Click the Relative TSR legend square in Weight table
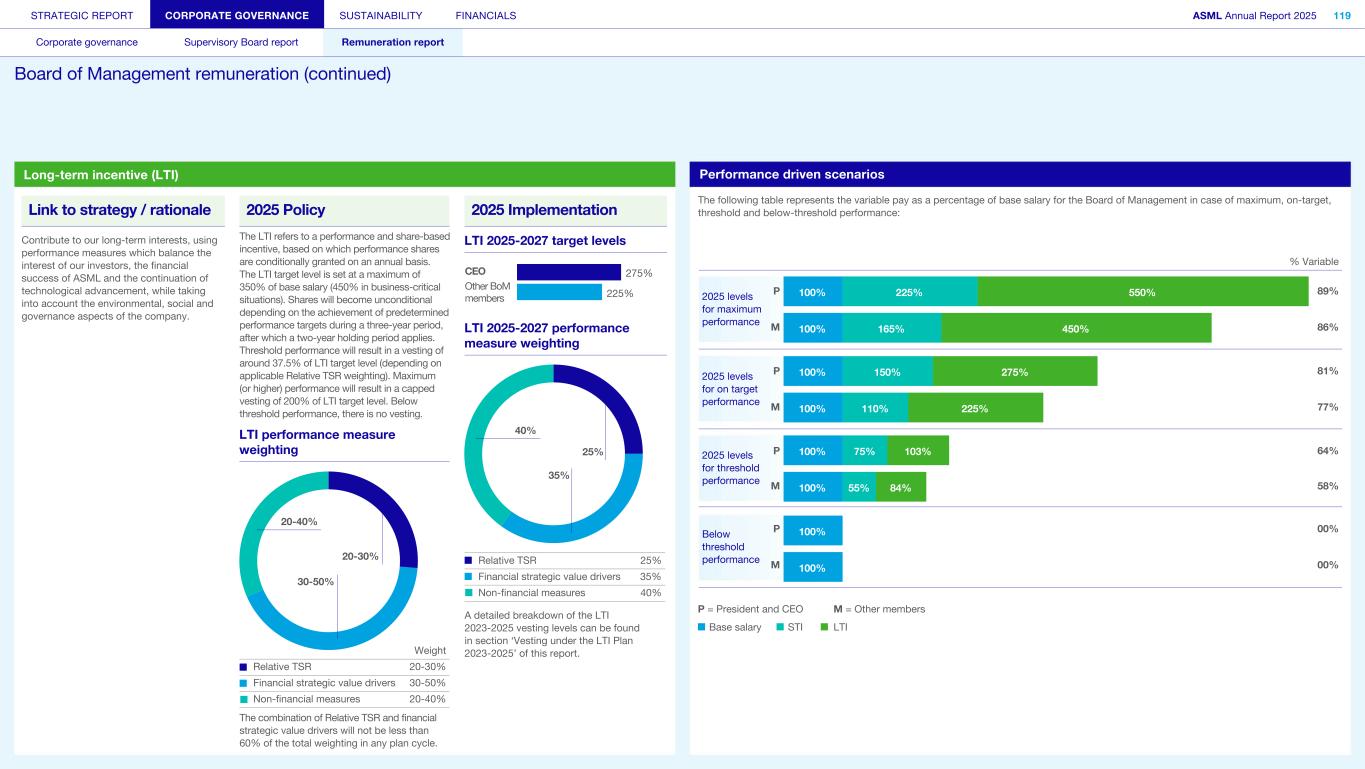Viewport: 1365px width, 769px height. (x=244, y=667)
